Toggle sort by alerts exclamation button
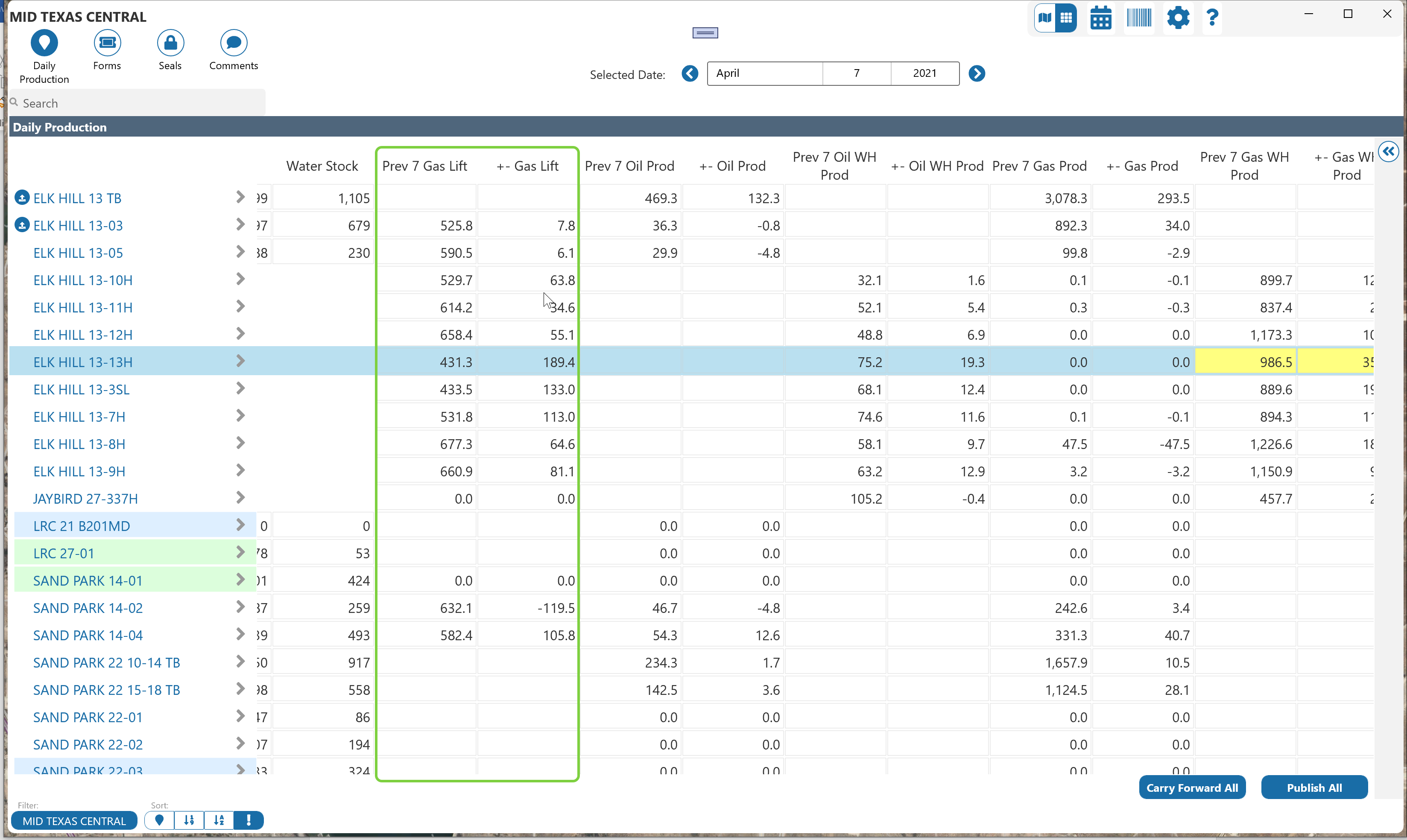The image size is (1407, 840). (249, 820)
